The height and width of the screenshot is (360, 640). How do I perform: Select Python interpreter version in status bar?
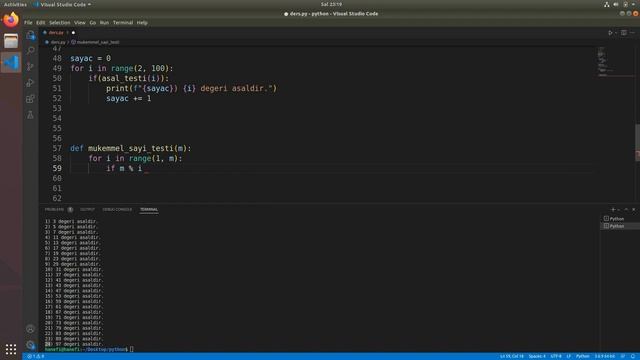(x=604, y=356)
